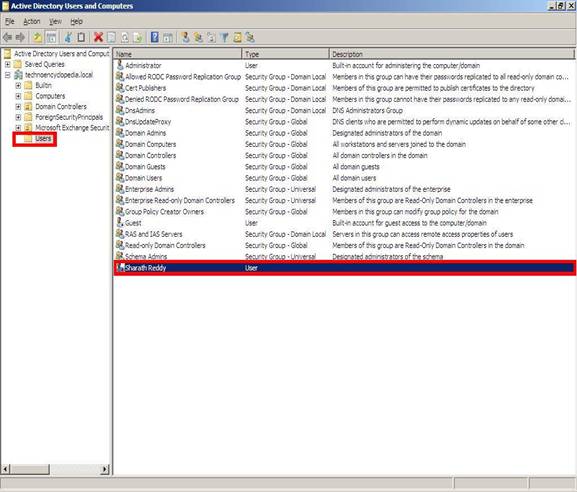Create a new user with toolbar icon

(185, 37)
